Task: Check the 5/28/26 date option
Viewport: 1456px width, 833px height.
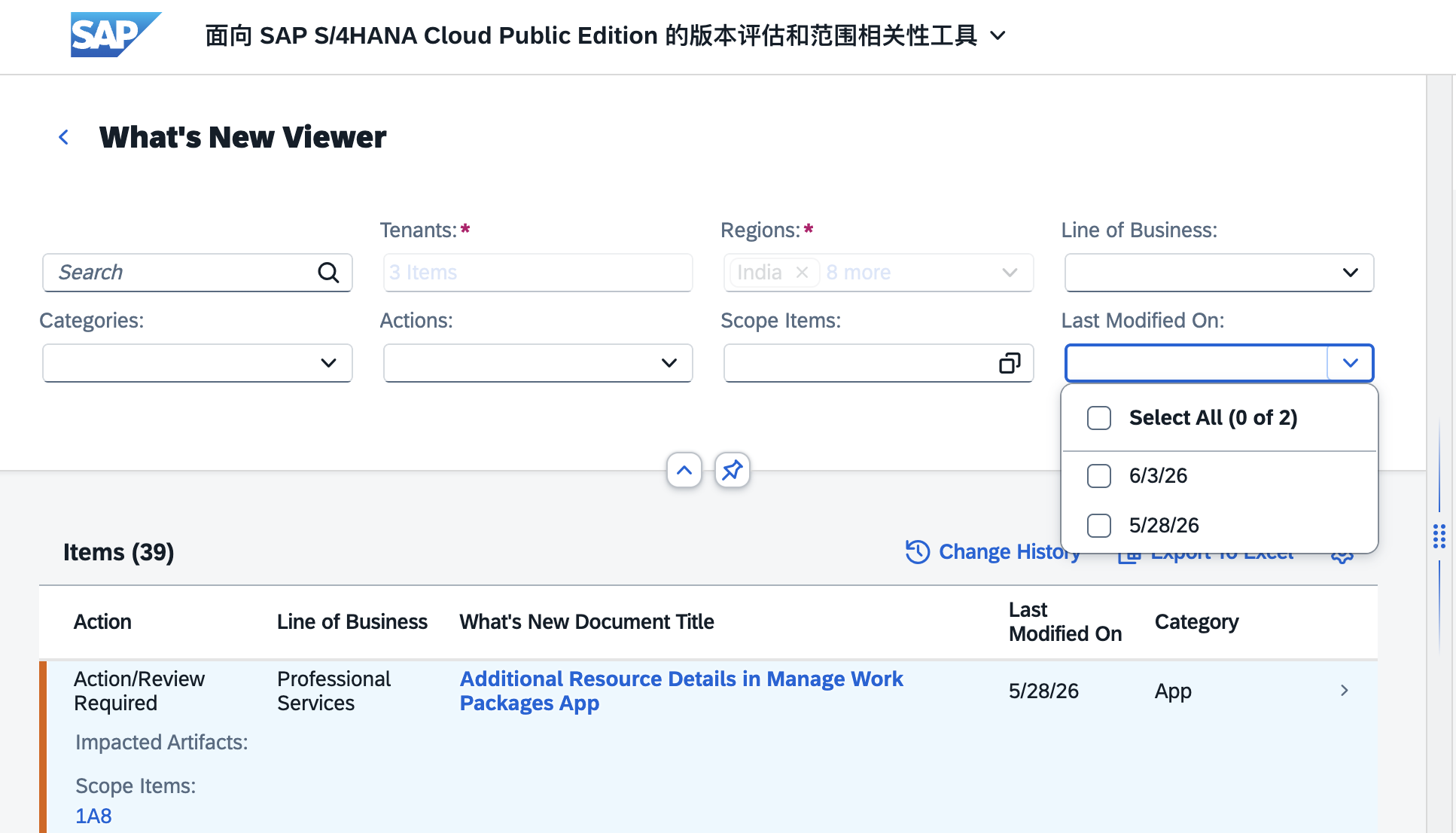Action: click(x=1099, y=526)
